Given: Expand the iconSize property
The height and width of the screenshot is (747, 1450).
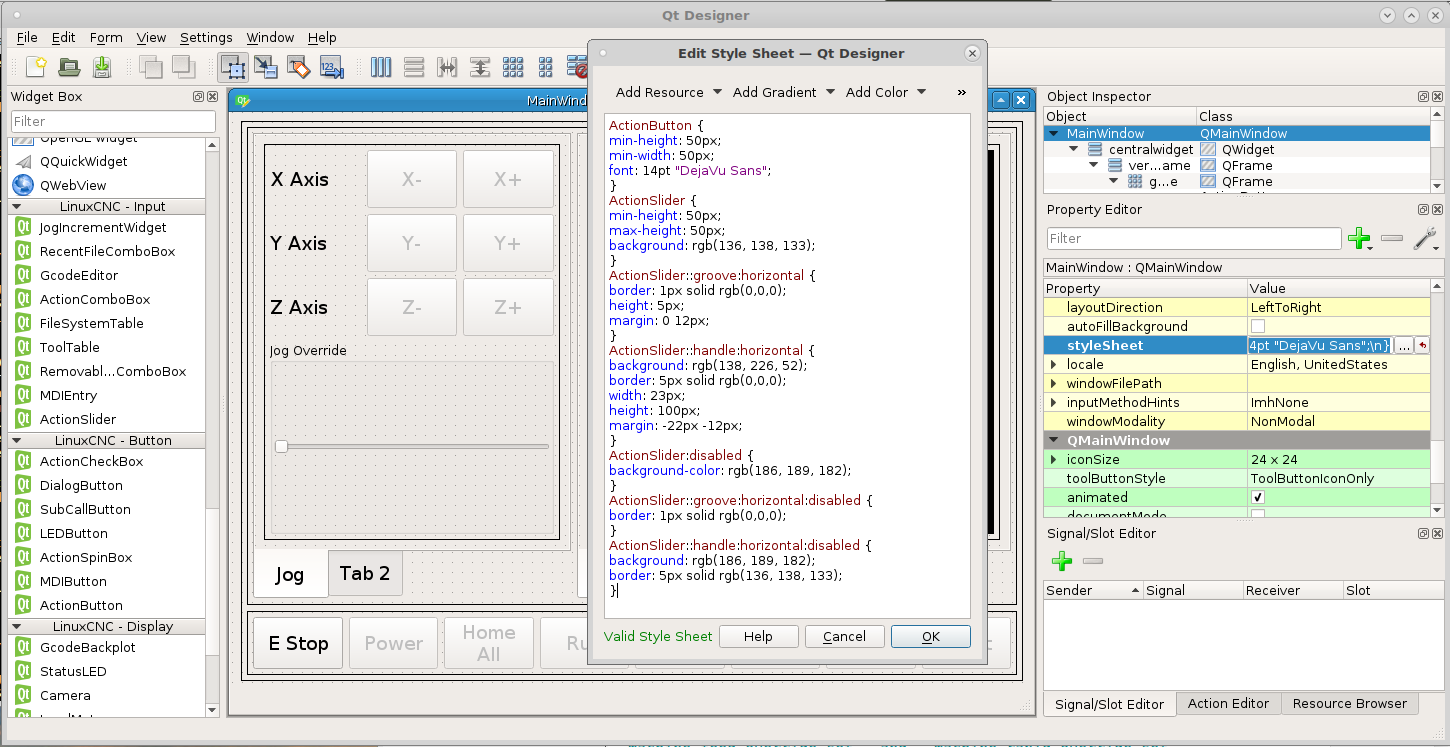Looking at the screenshot, I should (x=1053, y=459).
